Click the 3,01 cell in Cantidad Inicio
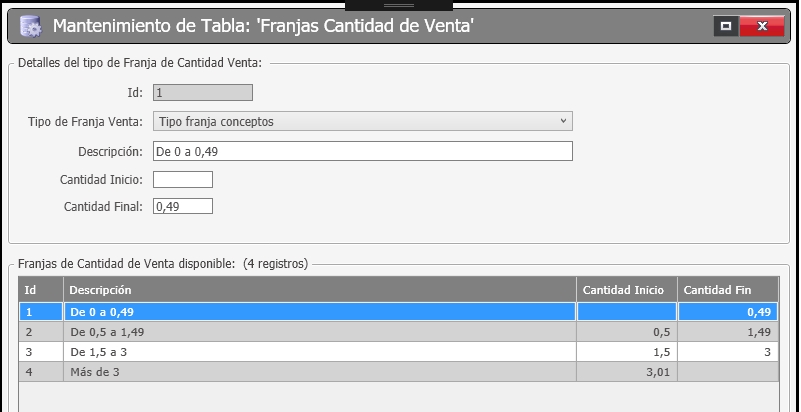The width and height of the screenshot is (801, 412). 627,372
